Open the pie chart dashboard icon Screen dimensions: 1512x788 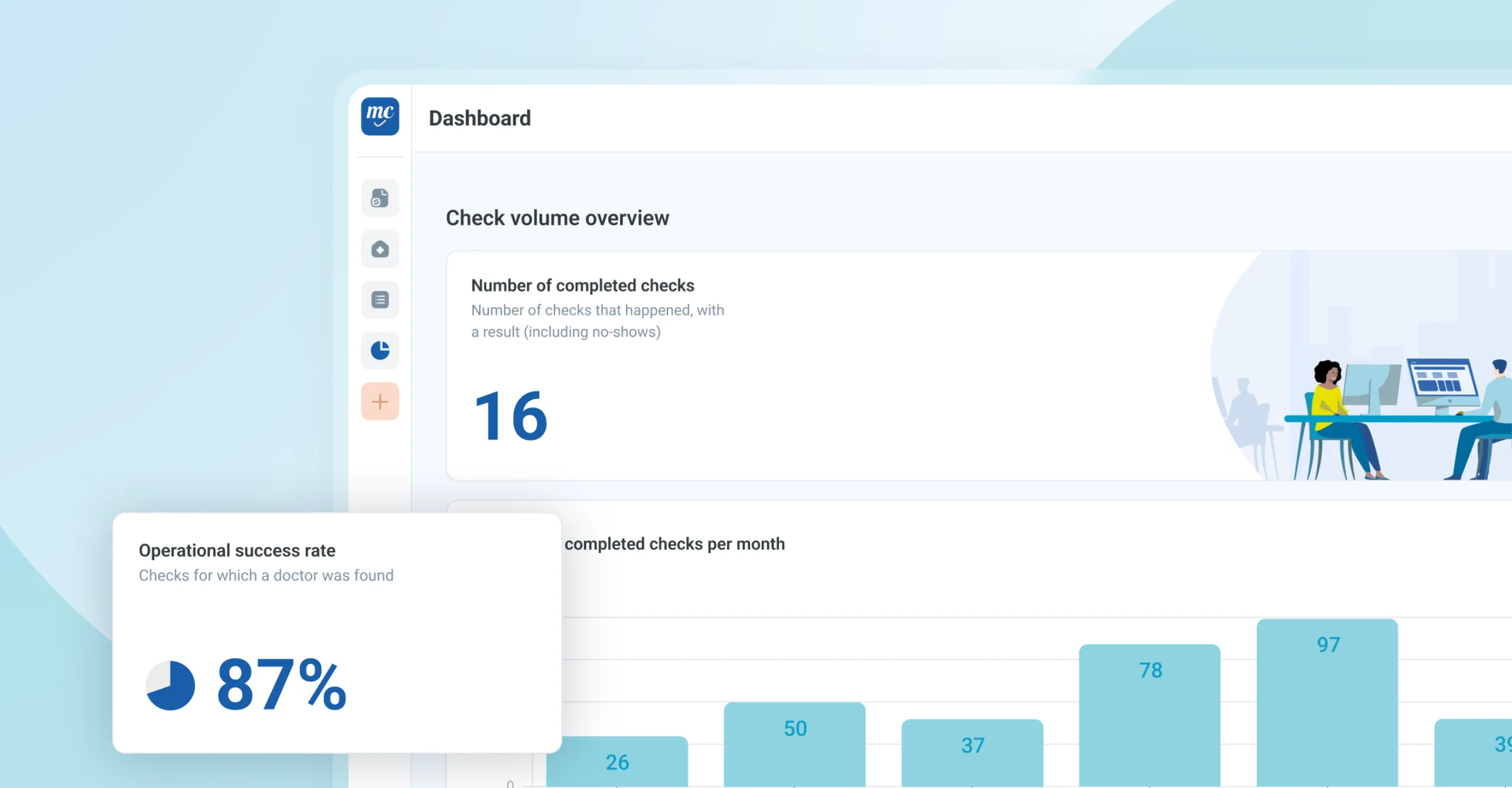380,350
